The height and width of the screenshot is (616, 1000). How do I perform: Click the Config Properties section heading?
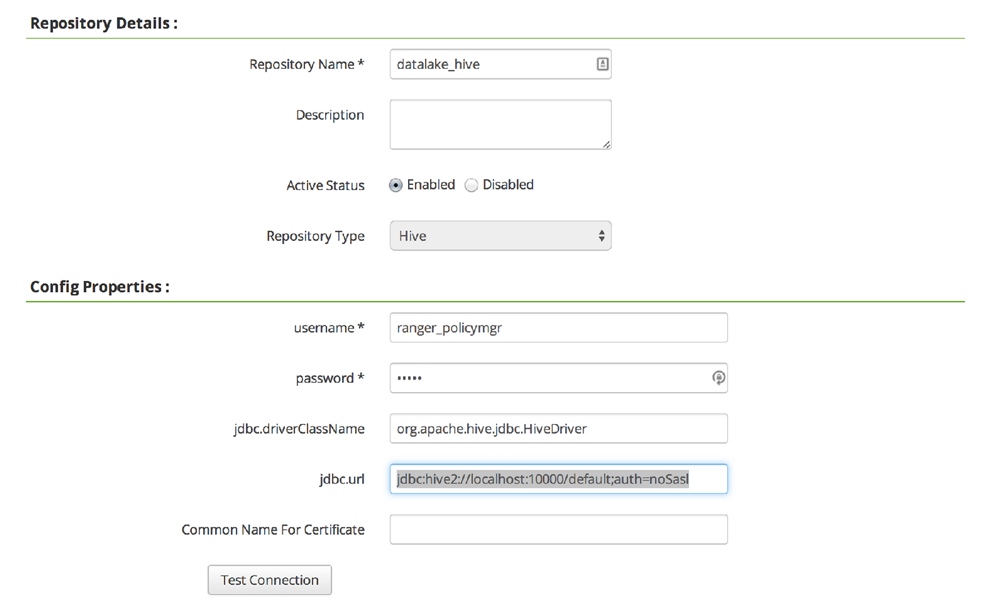(100, 286)
